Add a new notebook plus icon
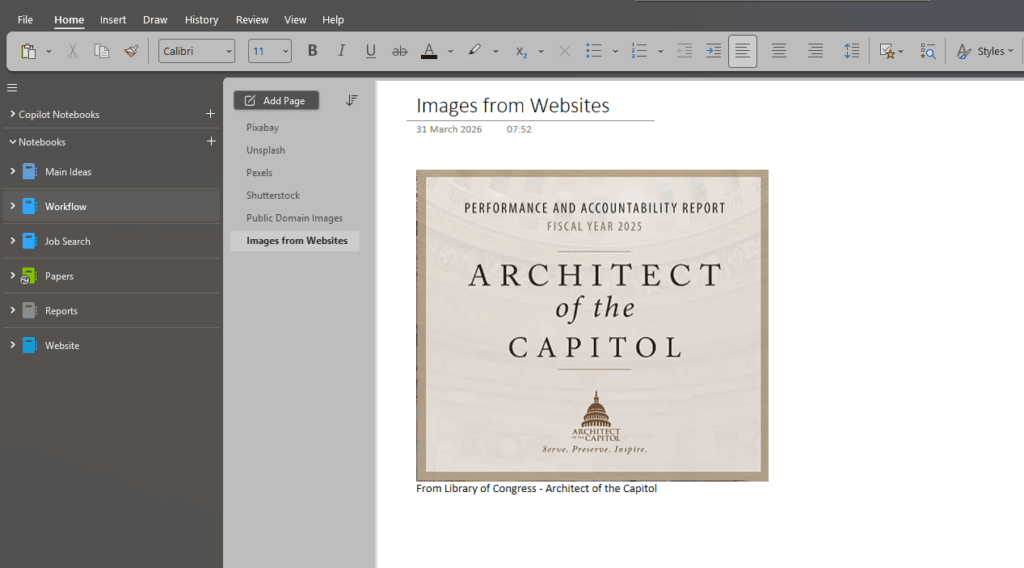Viewport: 1024px width, 568px height. tap(211, 141)
